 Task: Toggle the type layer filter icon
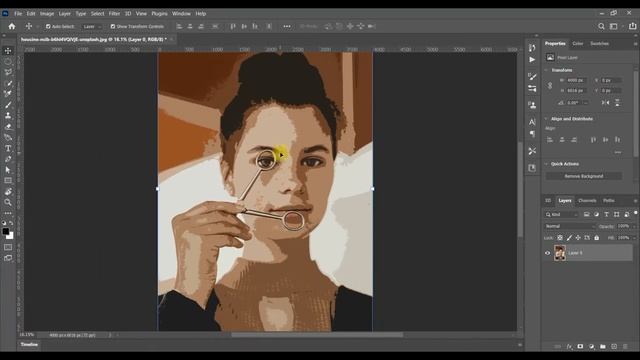point(606,214)
